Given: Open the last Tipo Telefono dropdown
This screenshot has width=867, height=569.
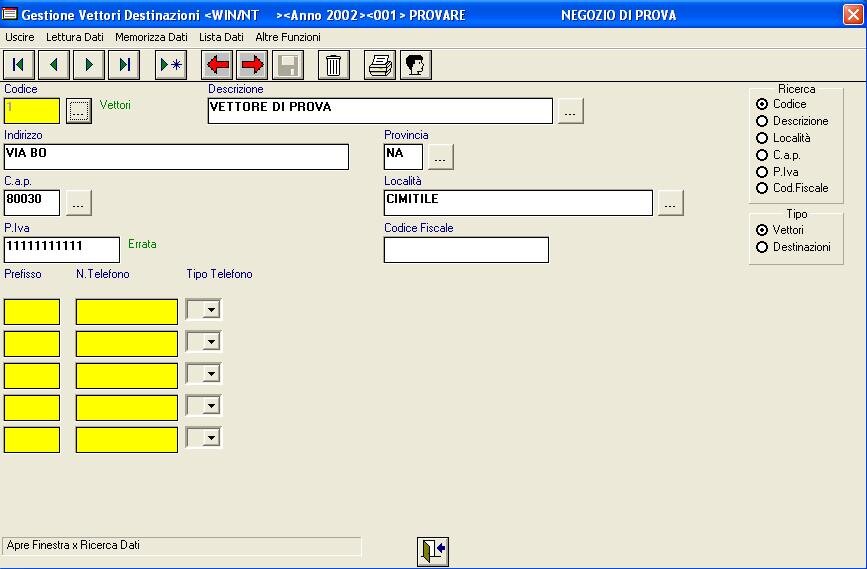Looking at the screenshot, I should 210,438.
